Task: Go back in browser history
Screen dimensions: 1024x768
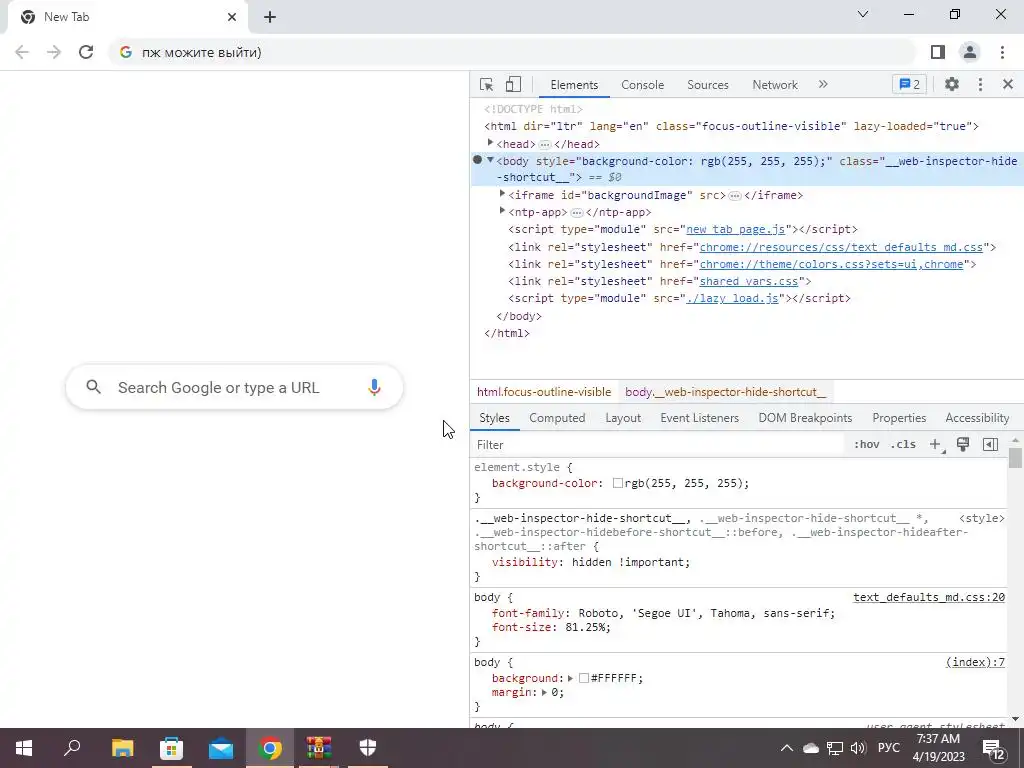Action: click(x=22, y=52)
